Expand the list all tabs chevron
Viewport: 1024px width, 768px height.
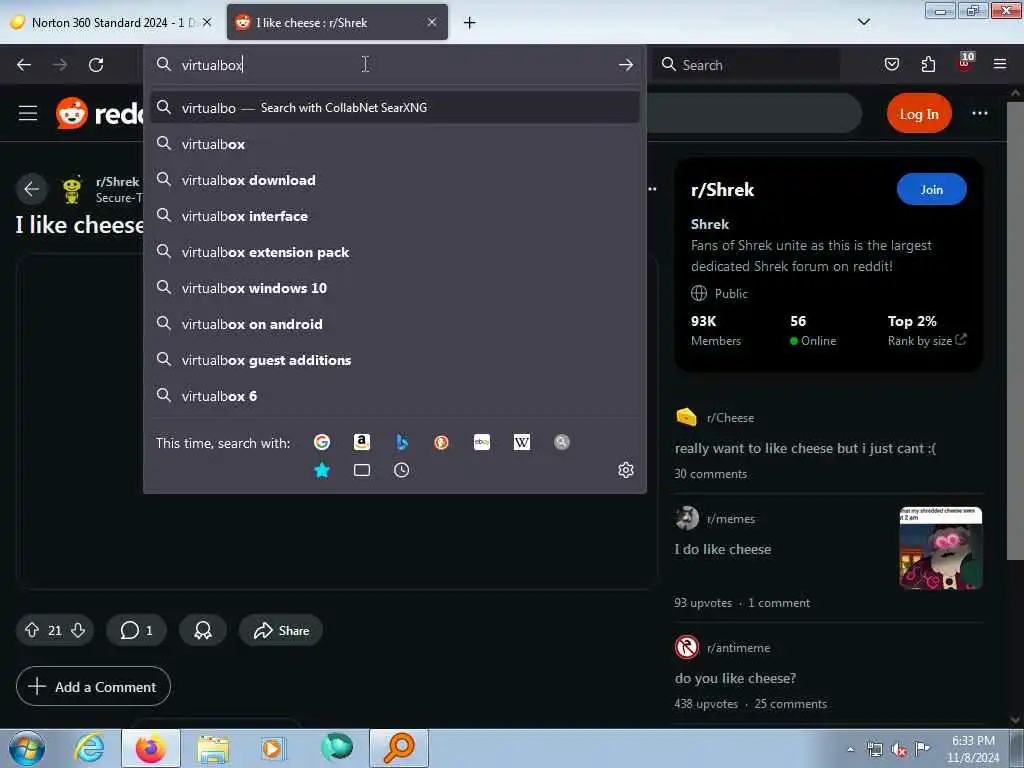[863, 22]
